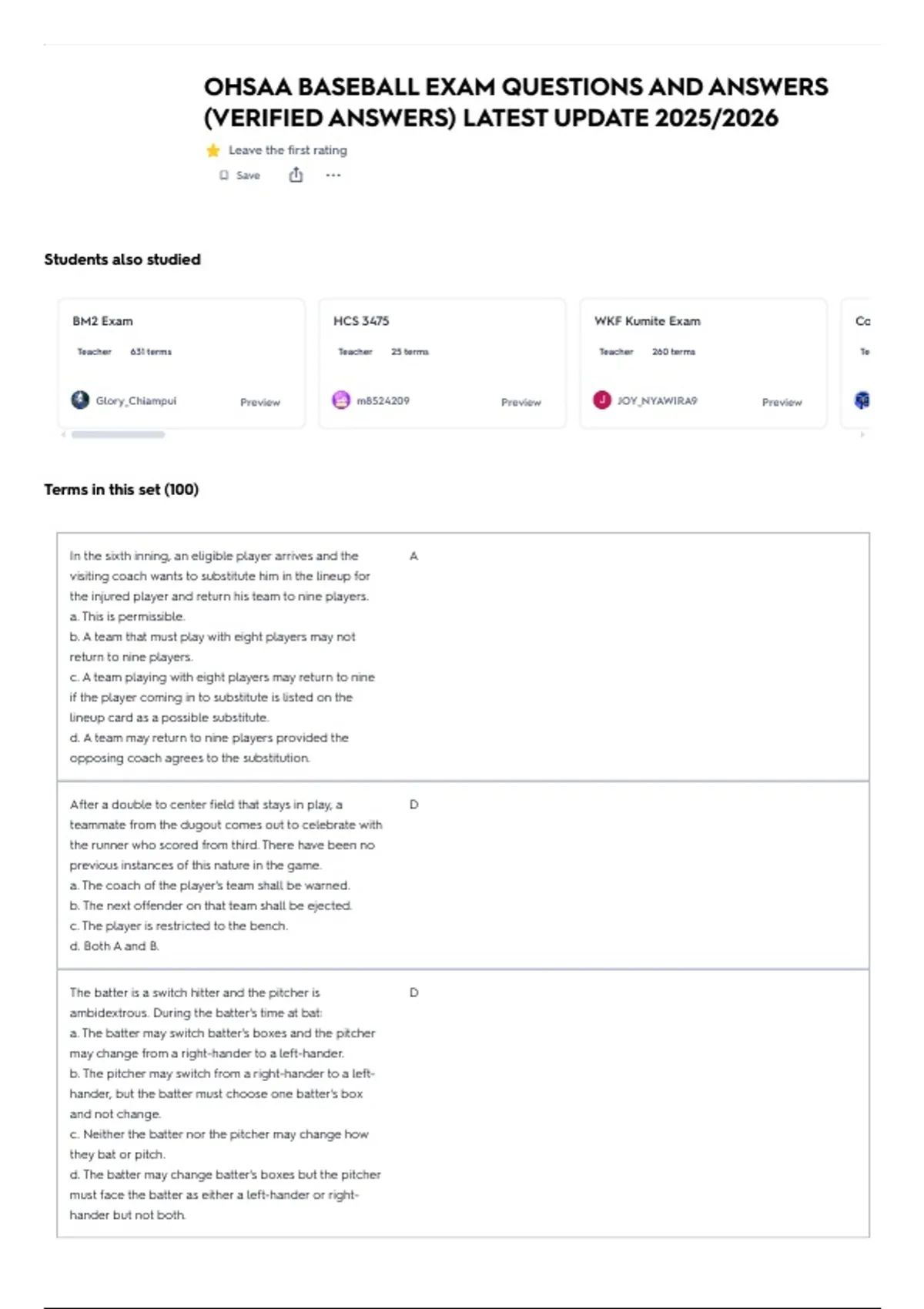Open the BM2 Exam card title
The height and width of the screenshot is (1309, 924).
pos(102,321)
